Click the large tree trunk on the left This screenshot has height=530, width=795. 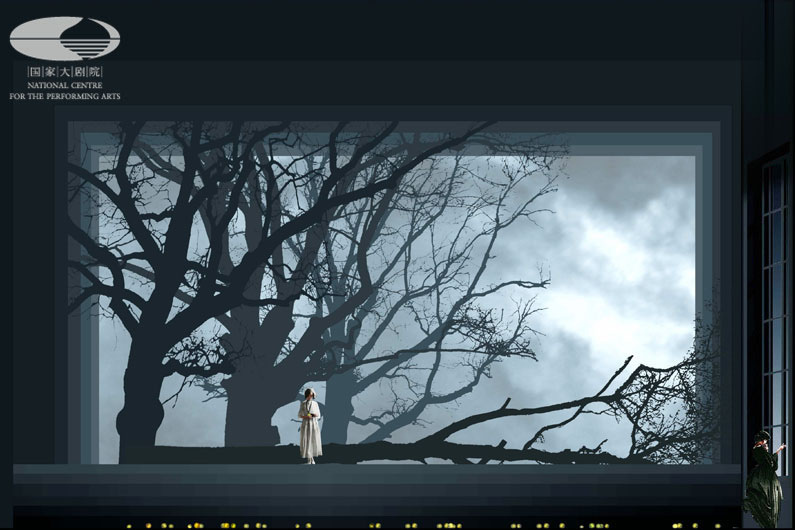click(140, 400)
